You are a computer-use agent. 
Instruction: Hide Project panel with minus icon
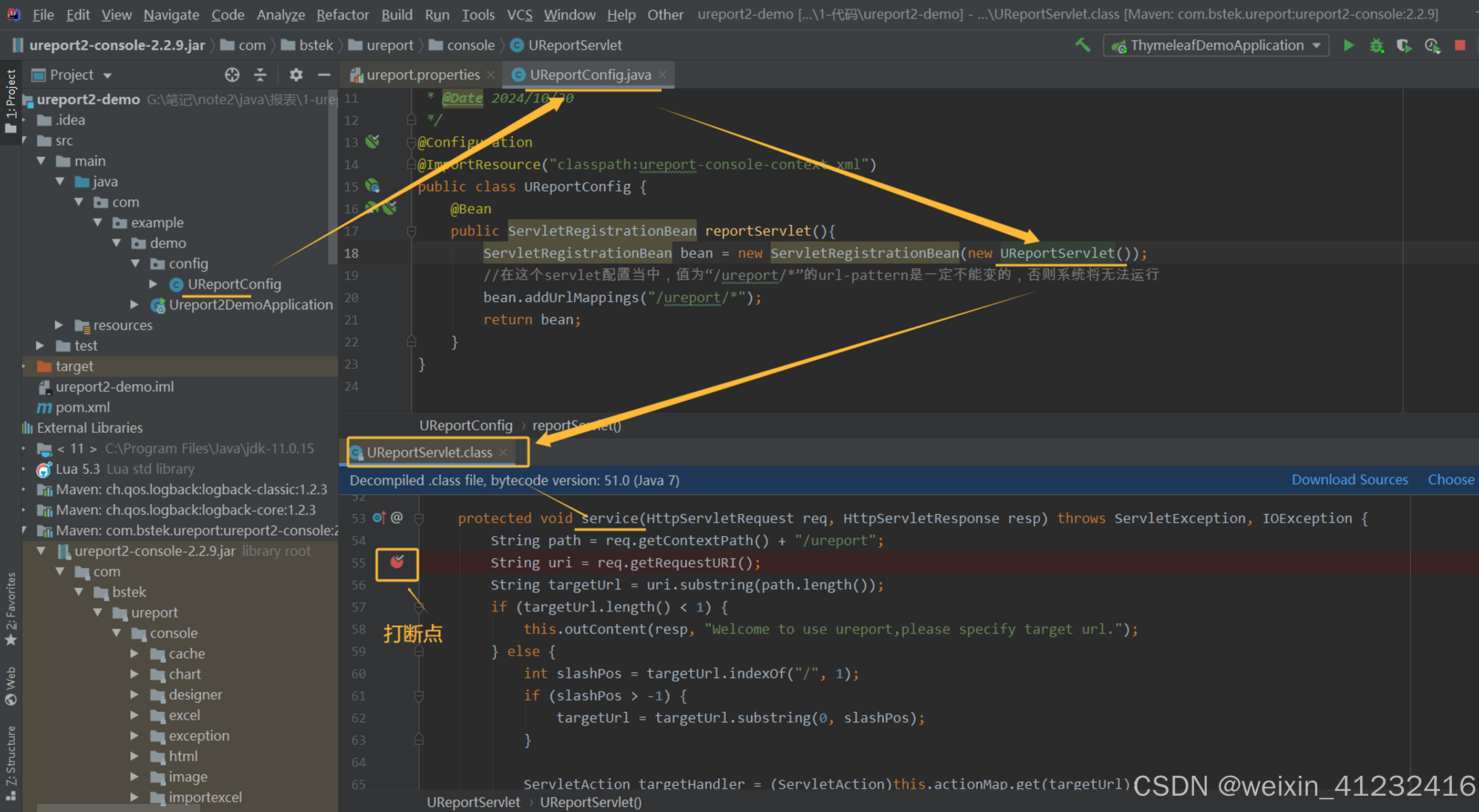tap(324, 75)
